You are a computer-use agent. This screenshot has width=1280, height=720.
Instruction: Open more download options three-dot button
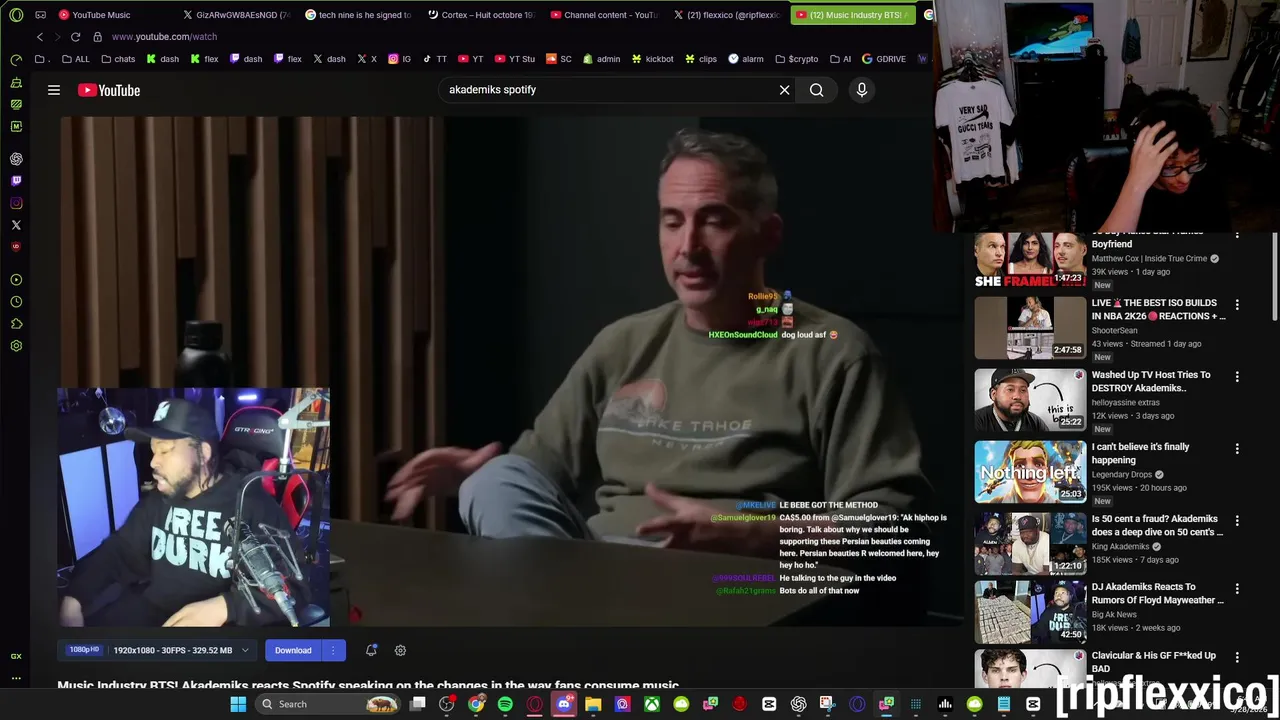pos(333,650)
